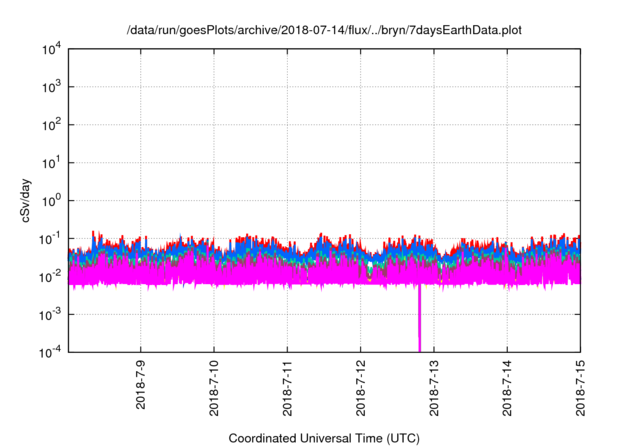Click the magenta dropout spike near 2018-7-13
The width and height of the screenshot is (640, 448).
click(x=420, y=320)
